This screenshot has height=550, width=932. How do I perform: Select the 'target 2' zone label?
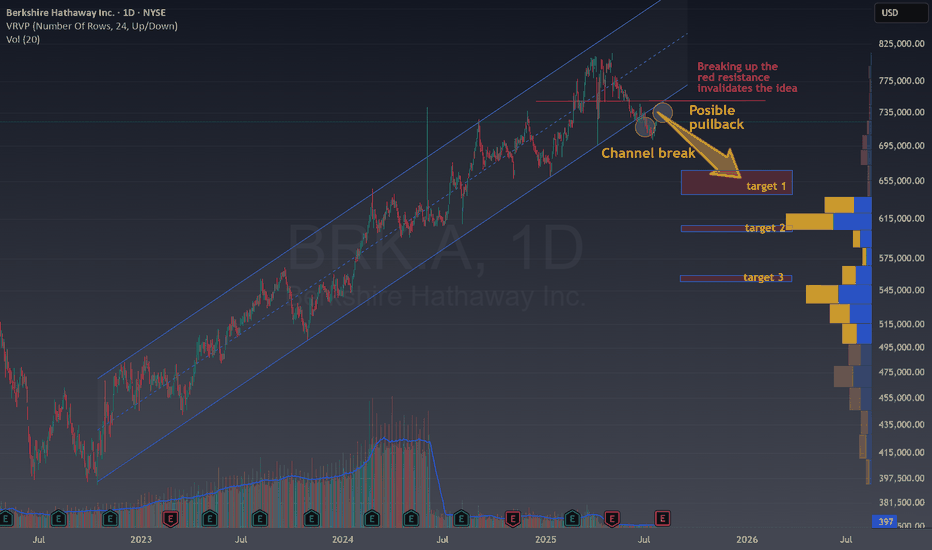765,228
